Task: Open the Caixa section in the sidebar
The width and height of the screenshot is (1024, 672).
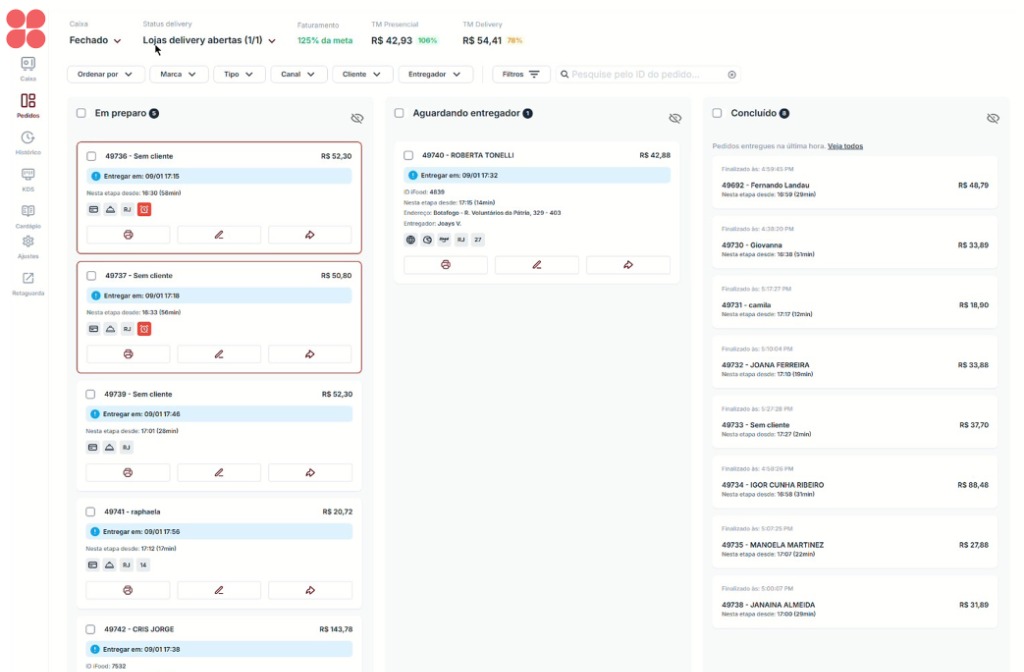Action: 28,65
